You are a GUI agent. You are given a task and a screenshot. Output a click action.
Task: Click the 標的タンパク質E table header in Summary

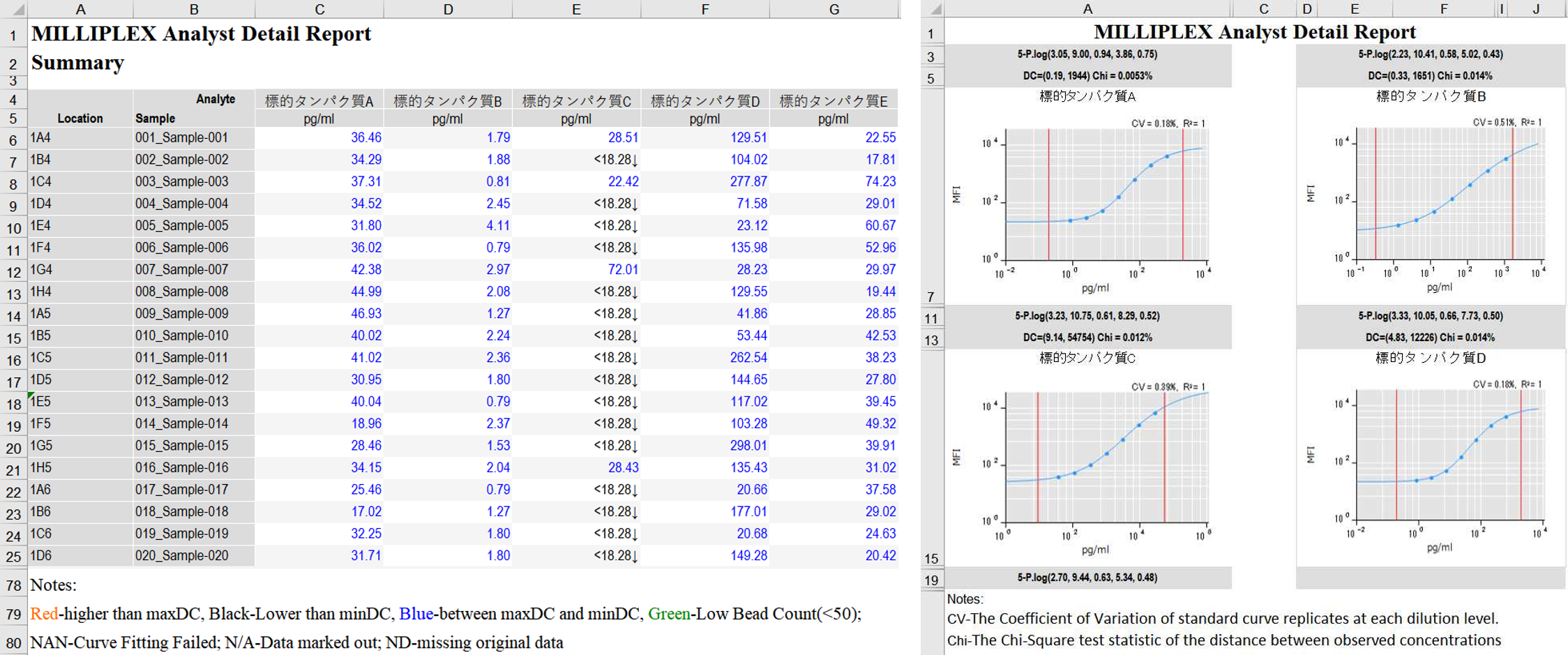834,101
